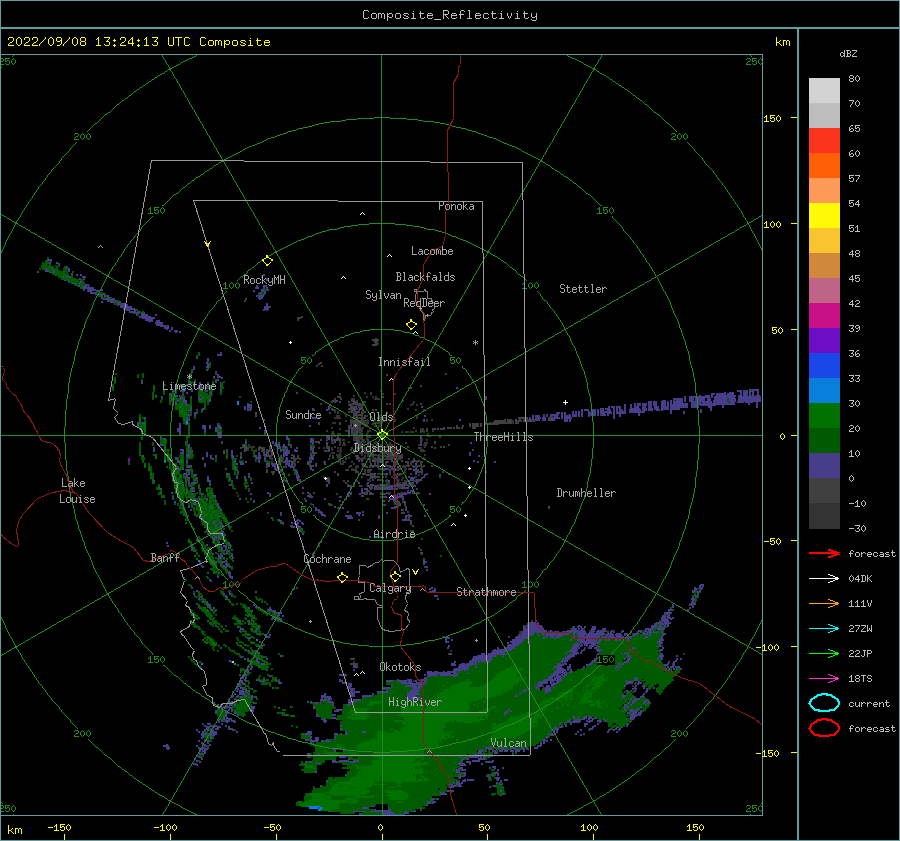The image size is (900, 841).
Task: Click the HighRiver label
Action: [x=415, y=702]
